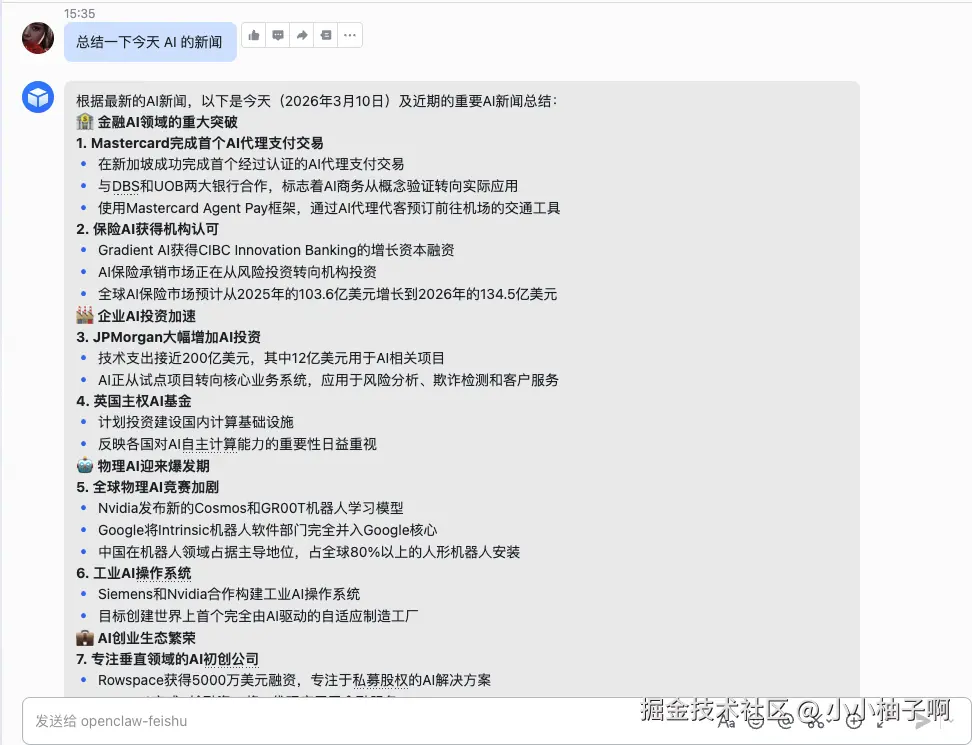
Task: Open the user's avatar beside the 15:35 message
Action: [38, 38]
